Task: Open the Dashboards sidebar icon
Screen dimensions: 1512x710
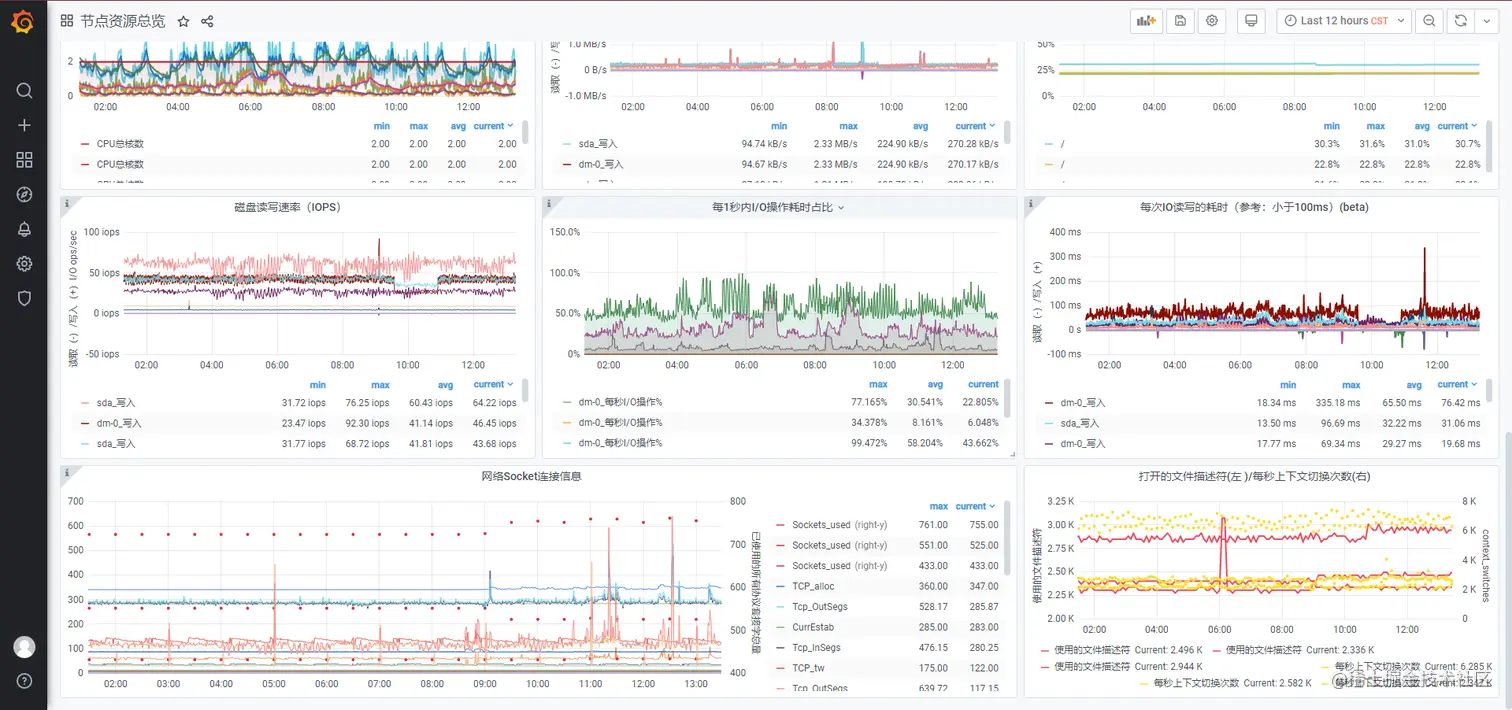Action: (x=24, y=160)
